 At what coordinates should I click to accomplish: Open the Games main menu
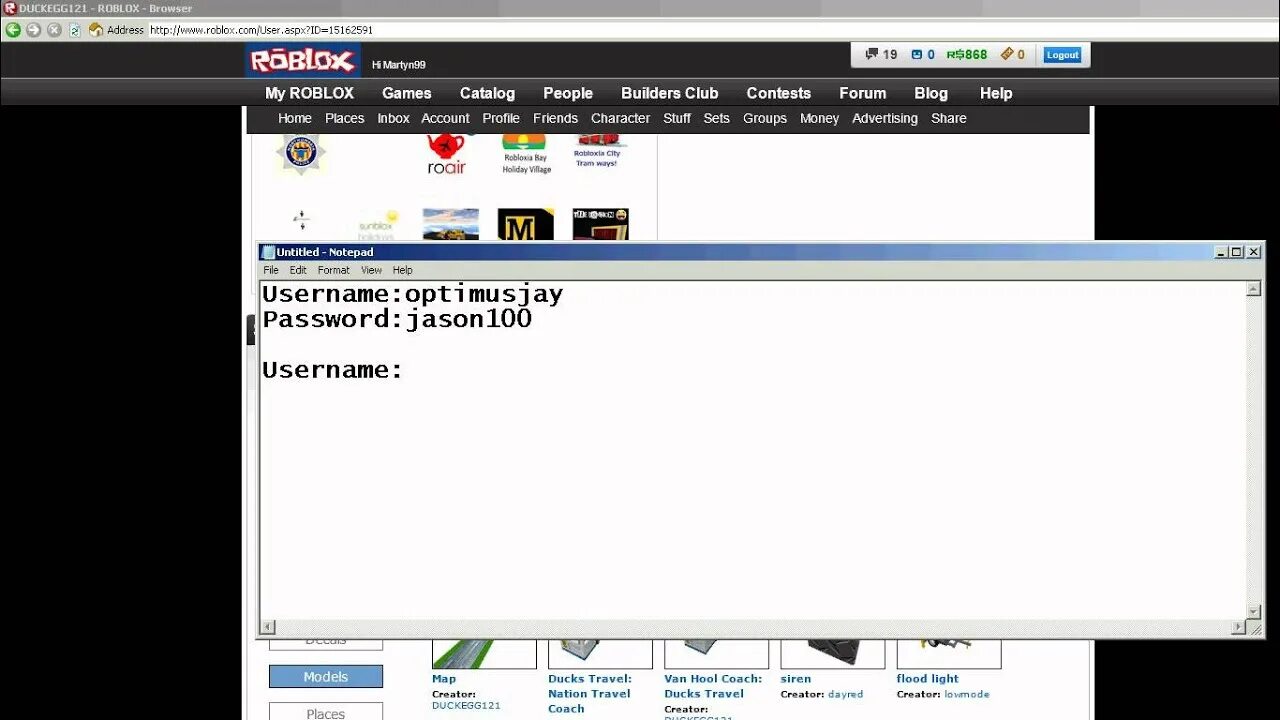[x=406, y=93]
